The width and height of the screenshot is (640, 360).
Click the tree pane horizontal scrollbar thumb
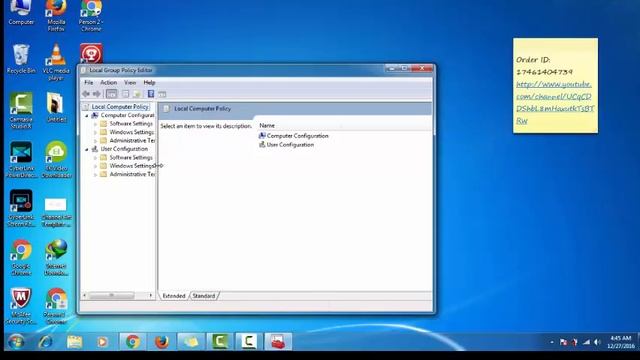pyautogui.click(x=111, y=295)
